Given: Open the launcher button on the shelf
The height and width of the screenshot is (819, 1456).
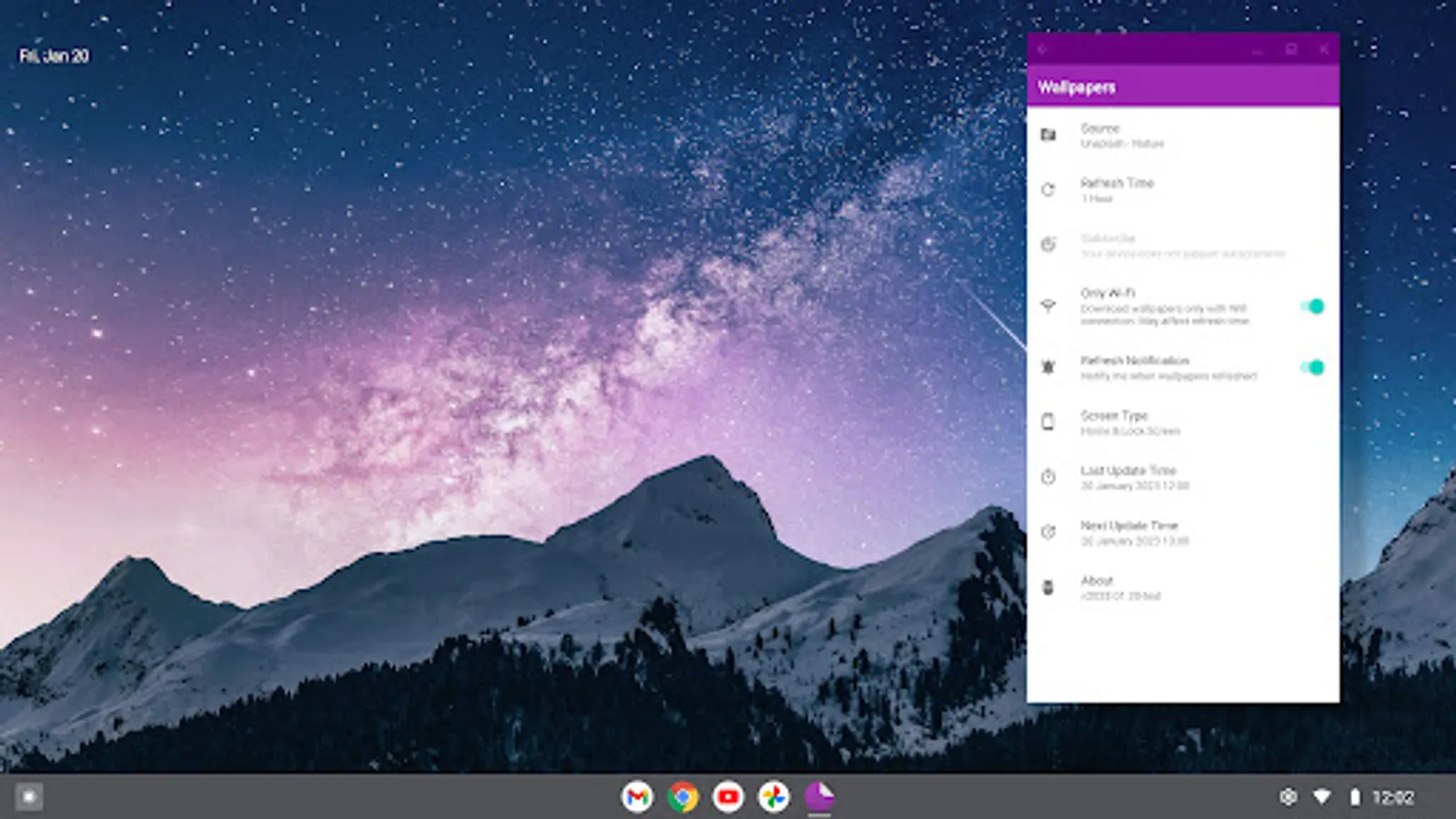Looking at the screenshot, I should click(x=28, y=797).
